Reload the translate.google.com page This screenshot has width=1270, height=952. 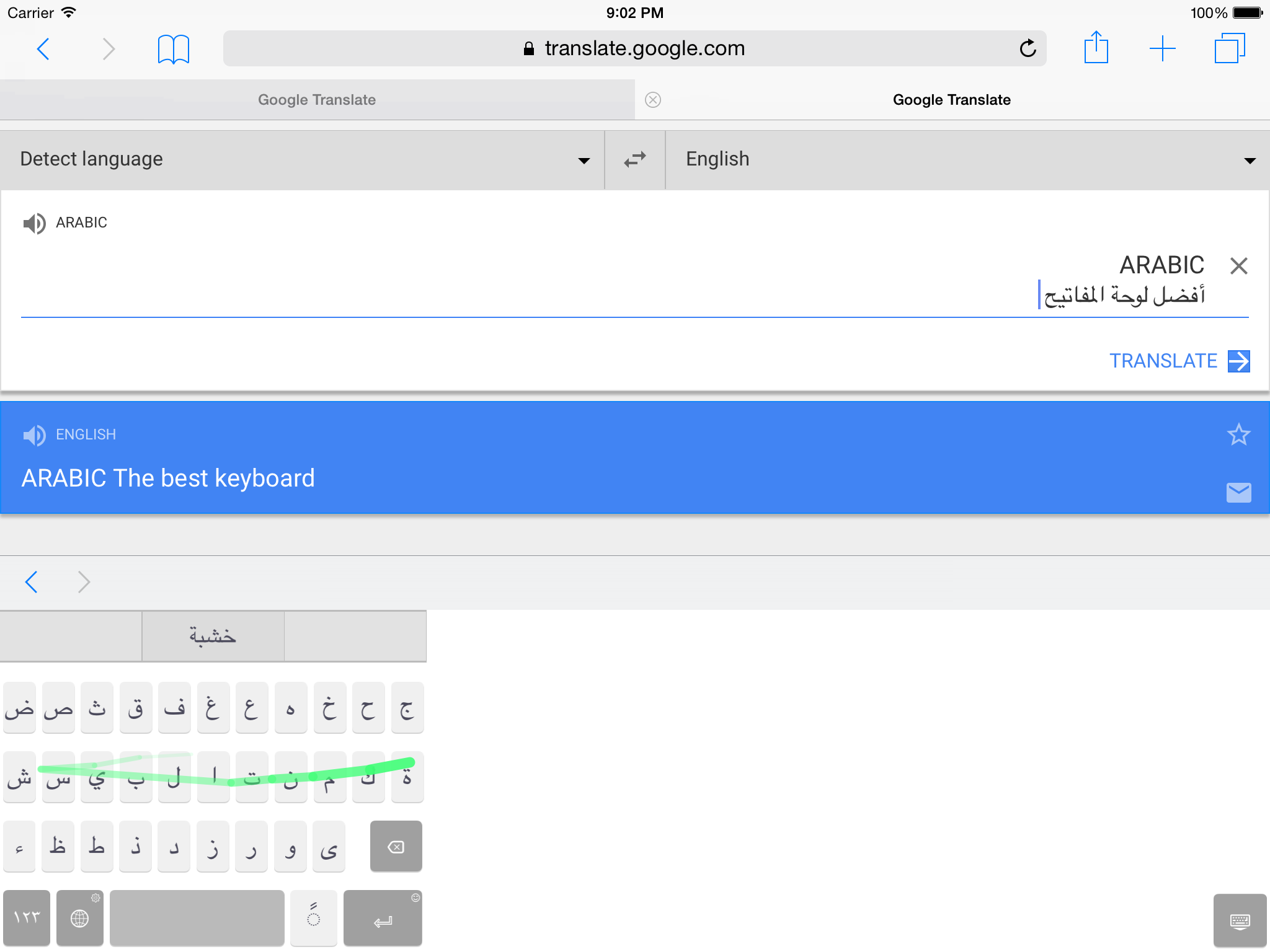click(x=1028, y=48)
